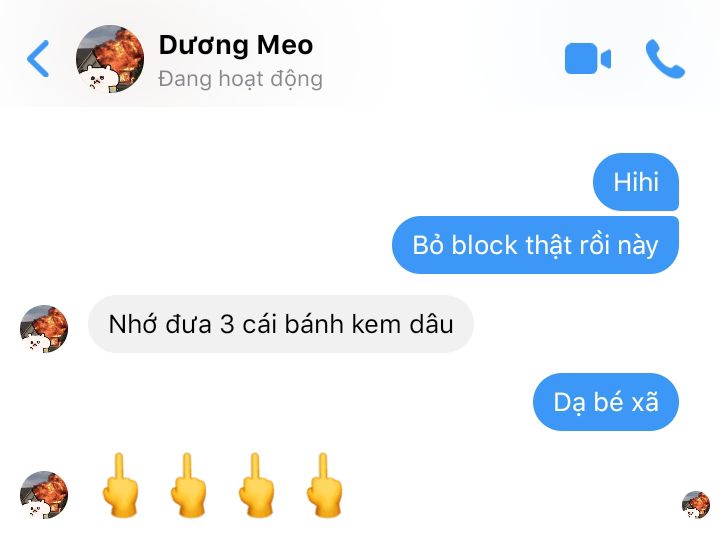720x534 pixels.
Task: Select the Hihi message bubble
Action: tap(636, 182)
